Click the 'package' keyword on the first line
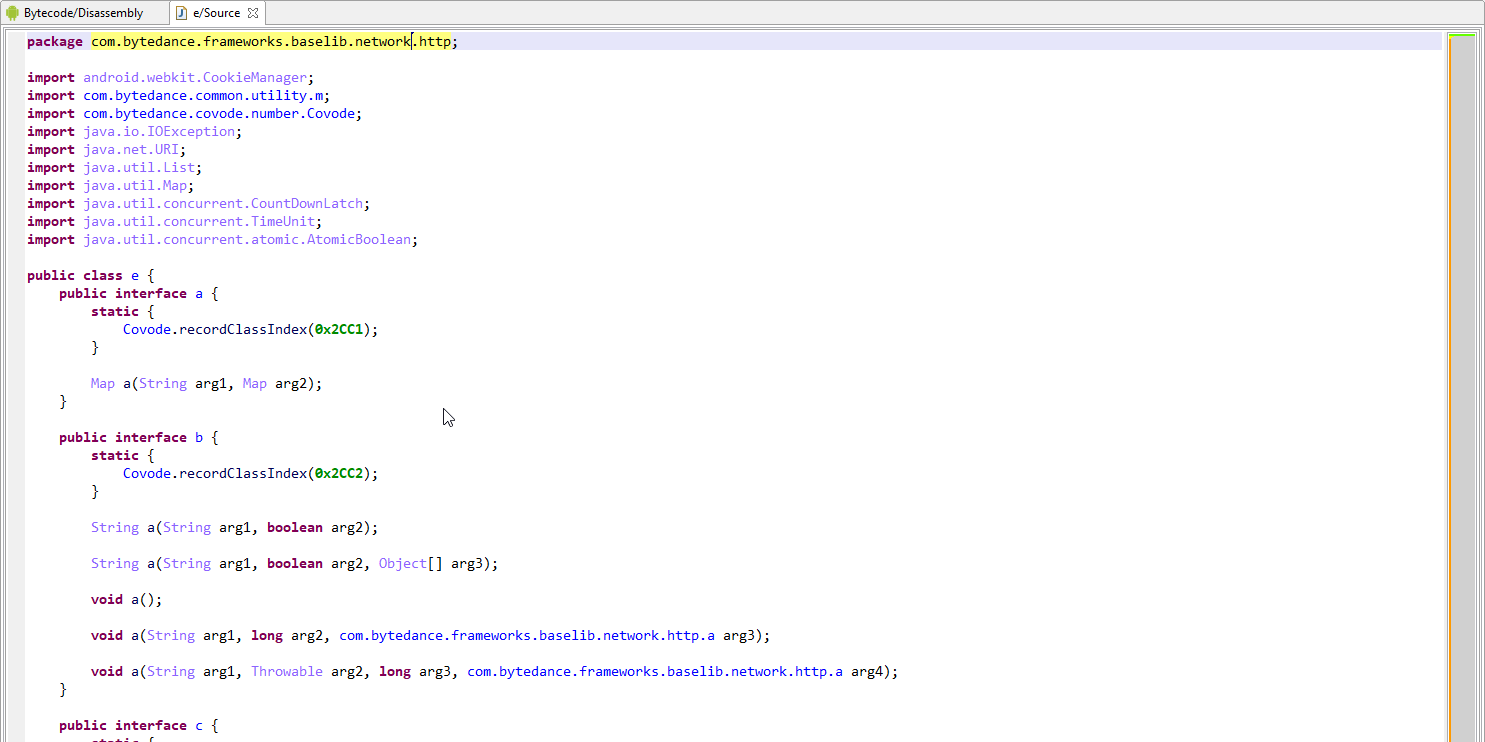The height and width of the screenshot is (742, 1485). coord(55,41)
